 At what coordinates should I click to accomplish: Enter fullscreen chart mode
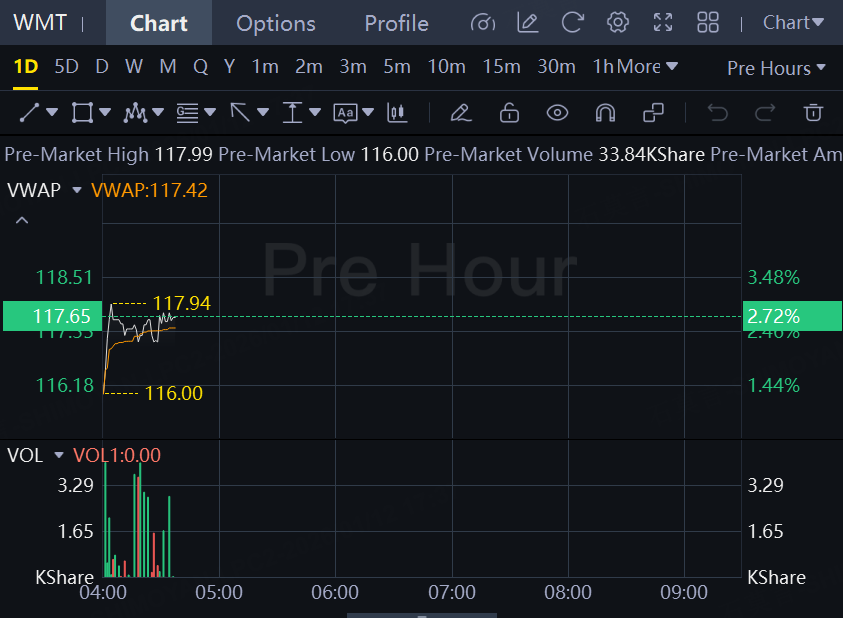point(662,23)
